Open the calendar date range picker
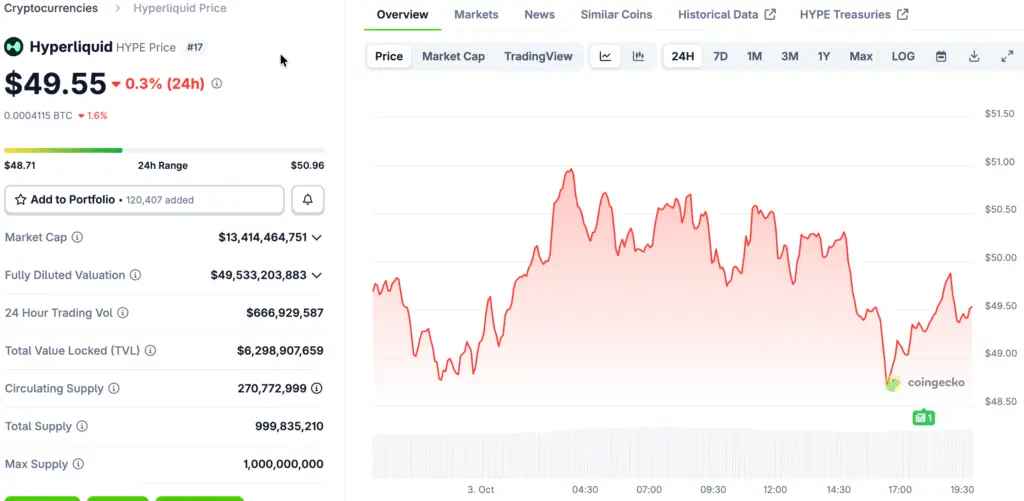 [x=941, y=56]
